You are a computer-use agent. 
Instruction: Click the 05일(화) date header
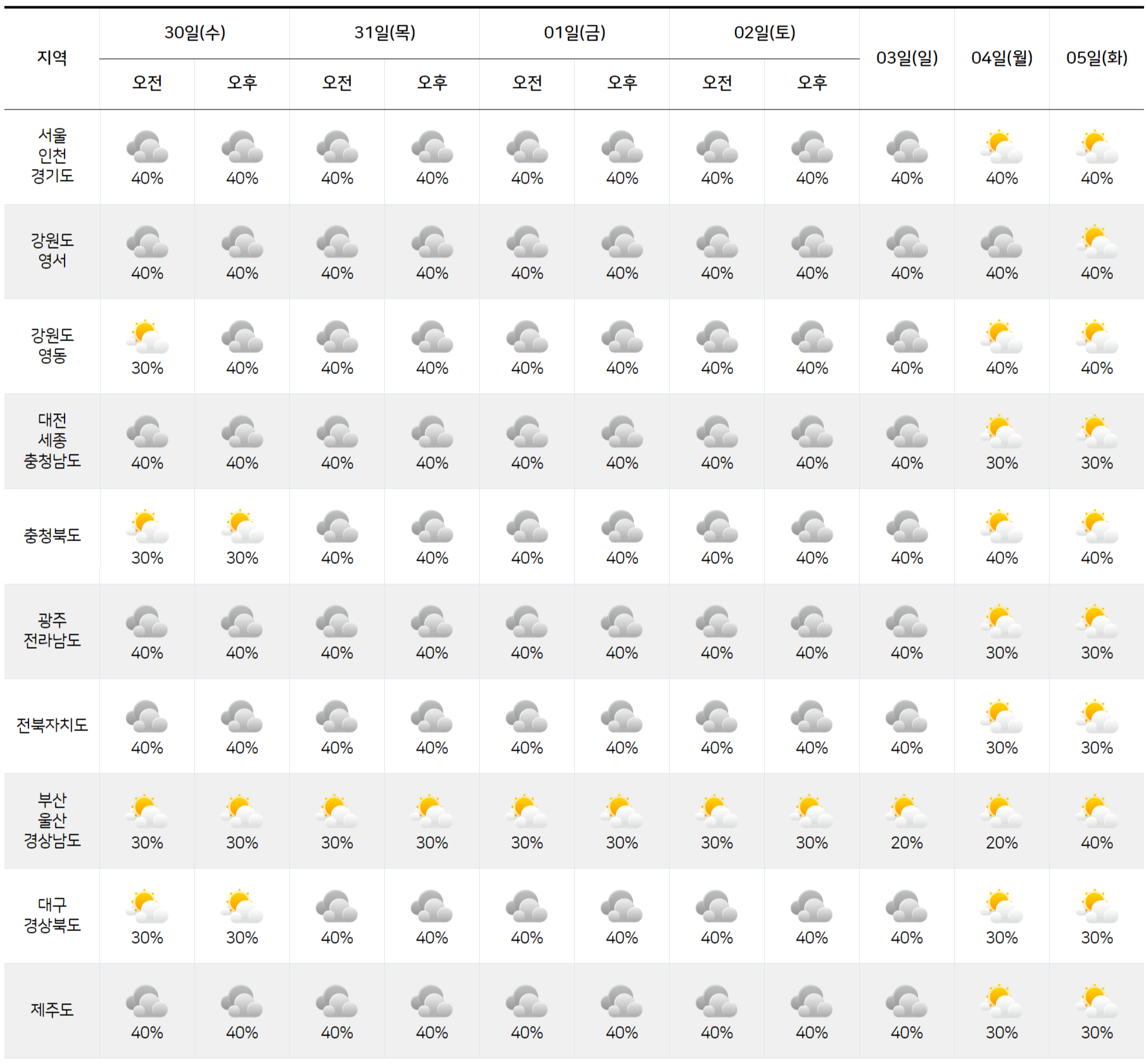(1097, 58)
